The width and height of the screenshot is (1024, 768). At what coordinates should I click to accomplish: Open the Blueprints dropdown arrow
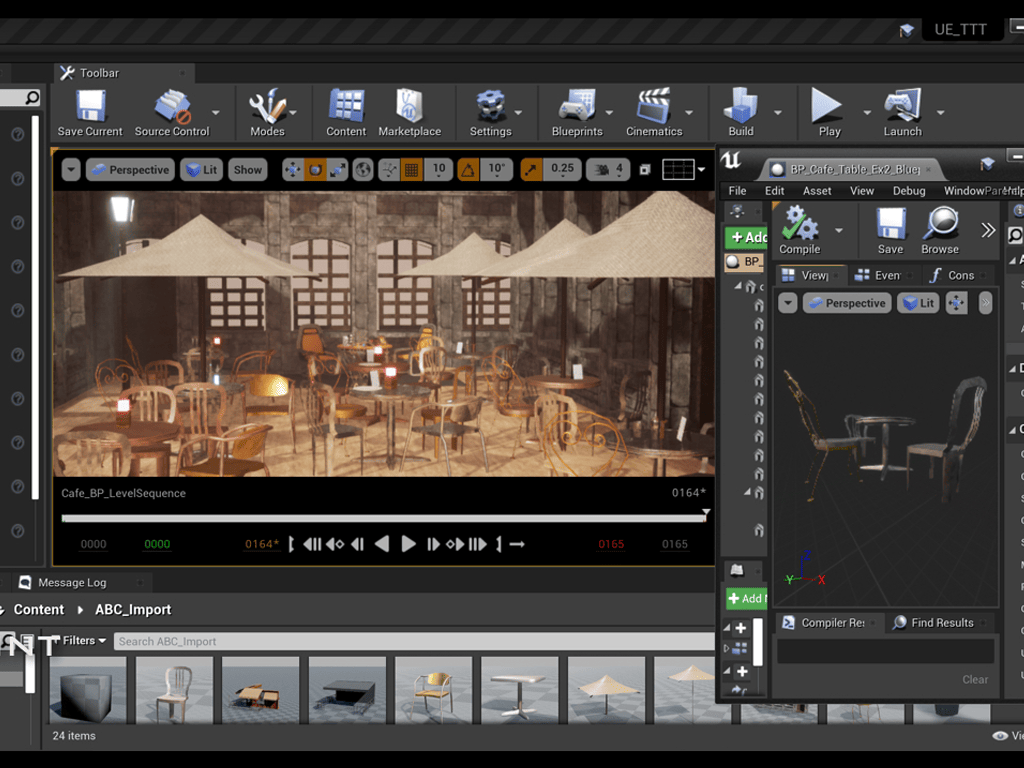[609, 113]
